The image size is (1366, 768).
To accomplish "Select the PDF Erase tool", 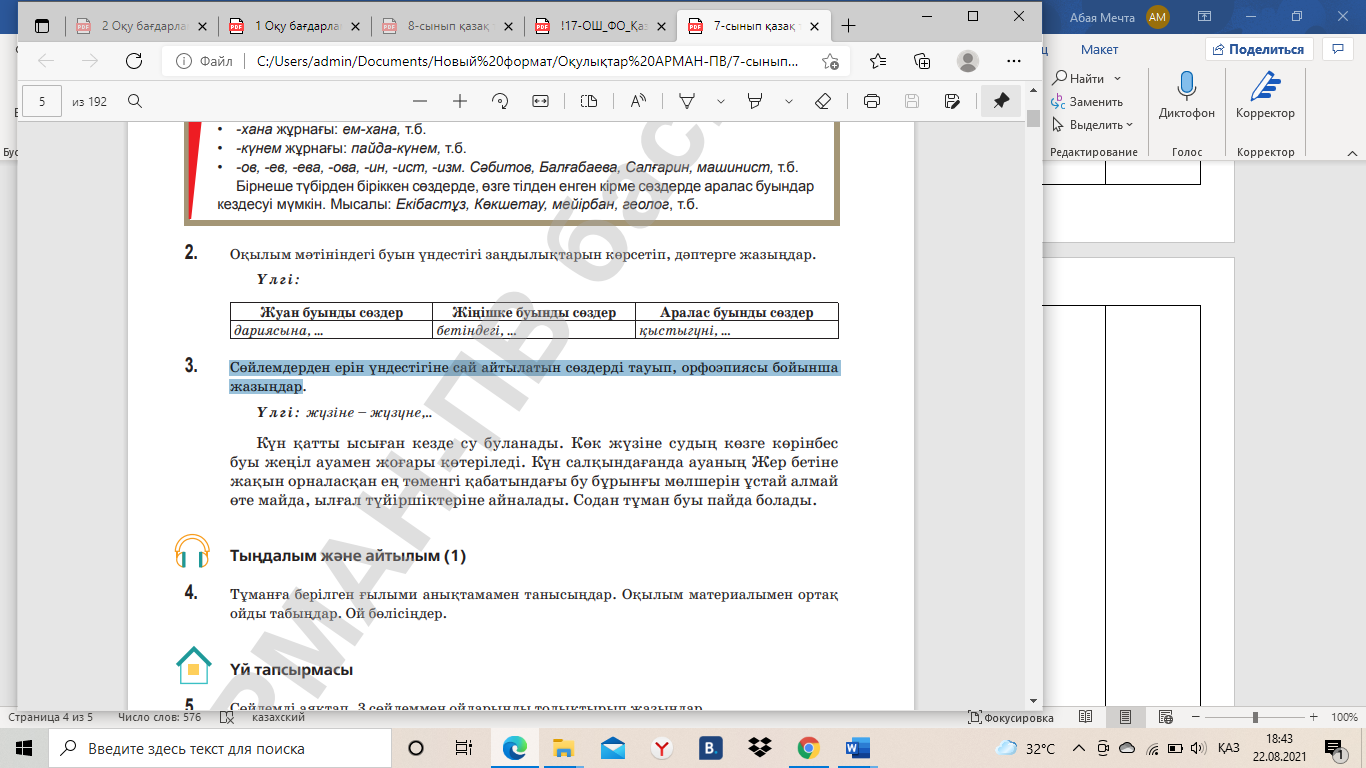I will pyautogui.click(x=823, y=101).
